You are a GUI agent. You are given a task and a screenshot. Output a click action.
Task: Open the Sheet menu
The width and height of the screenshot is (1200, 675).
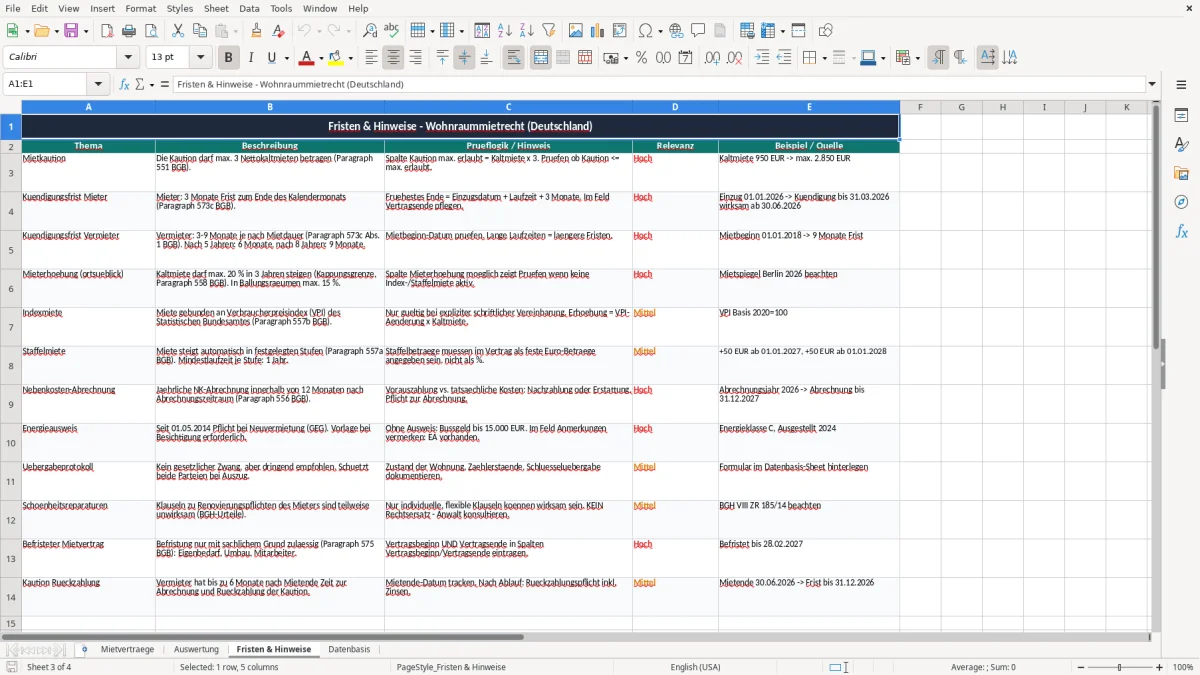tap(216, 8)
